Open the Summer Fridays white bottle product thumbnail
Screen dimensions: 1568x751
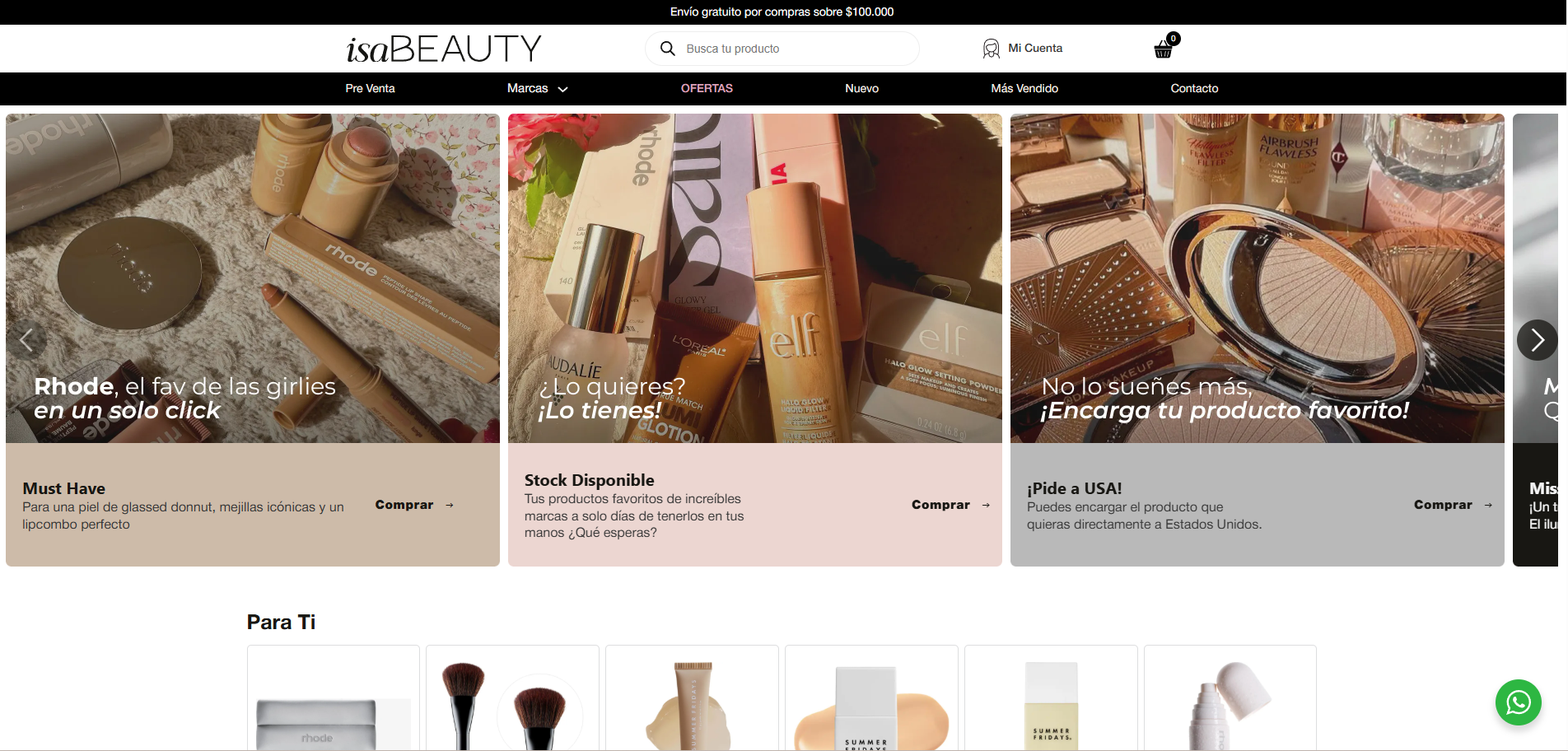(x=871, y=698)
